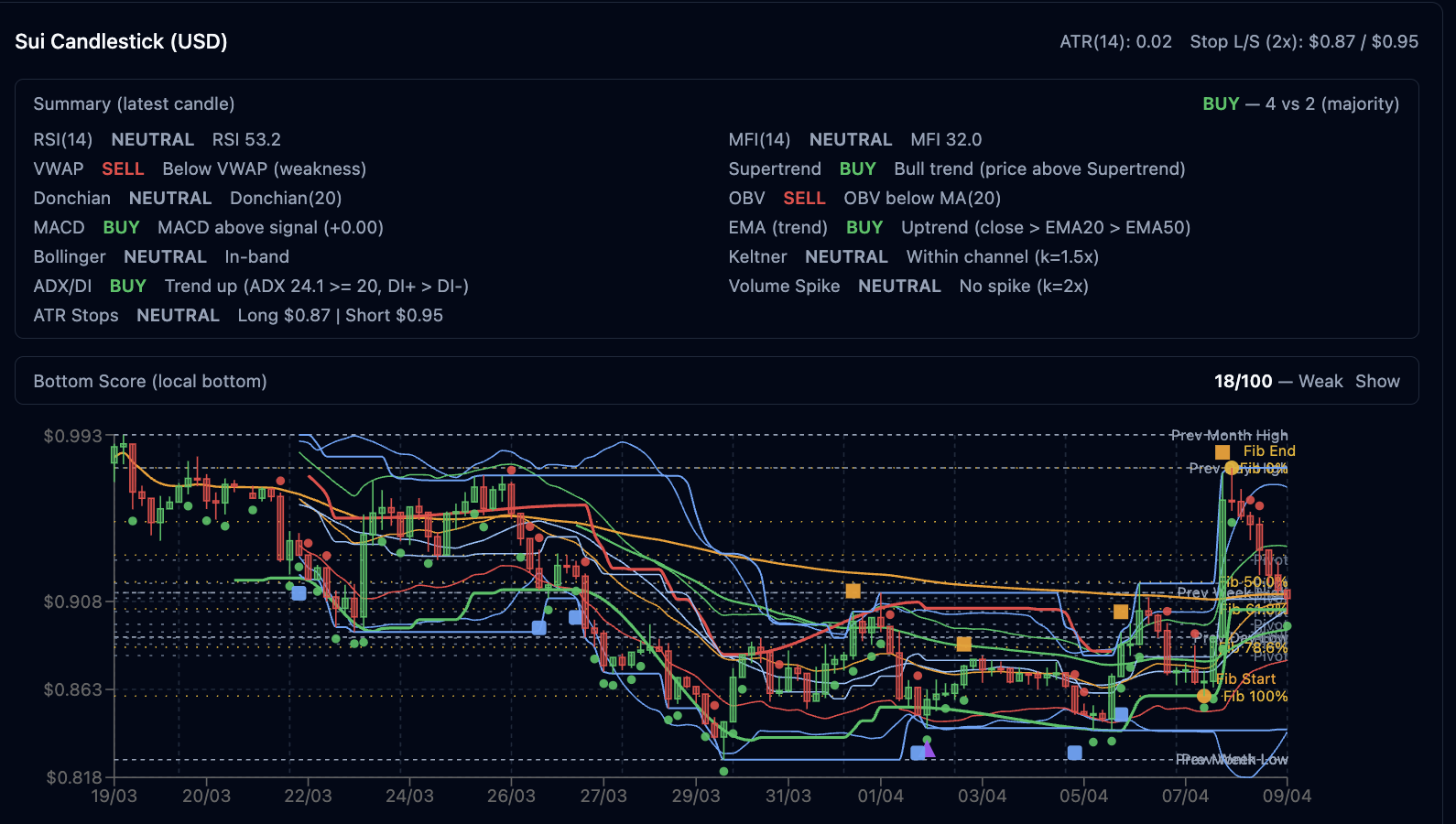Click the Supertrend BUY signal badge
The height and width of the screenshot is (824, 1456).
click(857, 168)
